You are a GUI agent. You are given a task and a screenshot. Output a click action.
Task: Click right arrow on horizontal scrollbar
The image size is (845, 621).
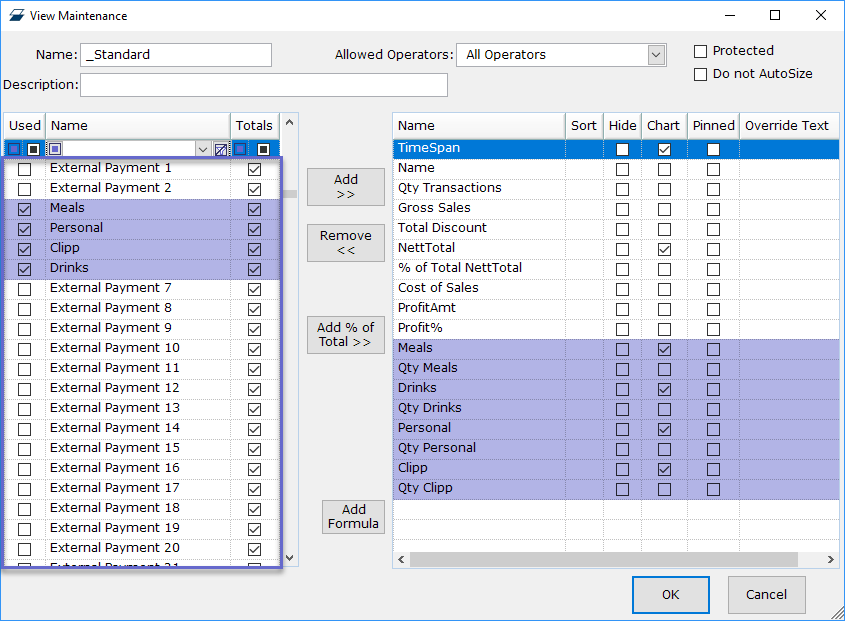tap(832, 559)
